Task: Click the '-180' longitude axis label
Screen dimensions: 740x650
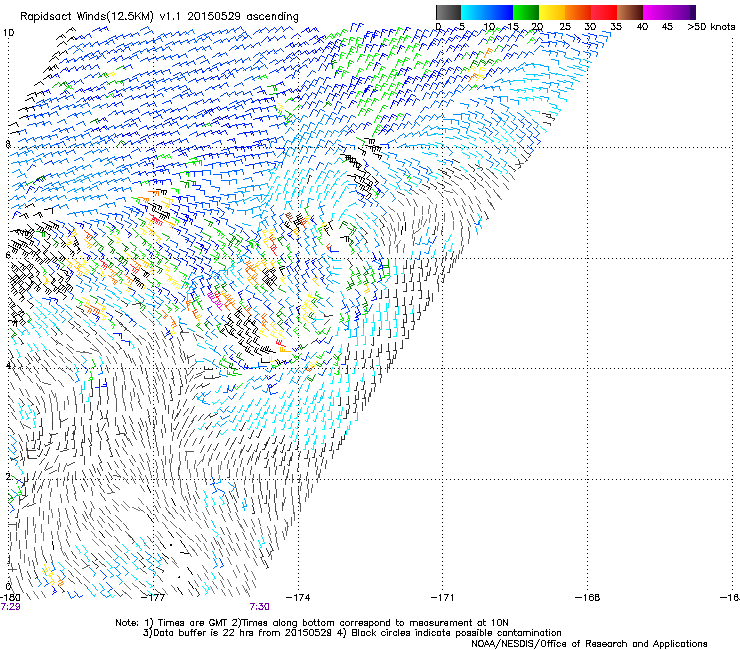Action: [x=10, y=598]
